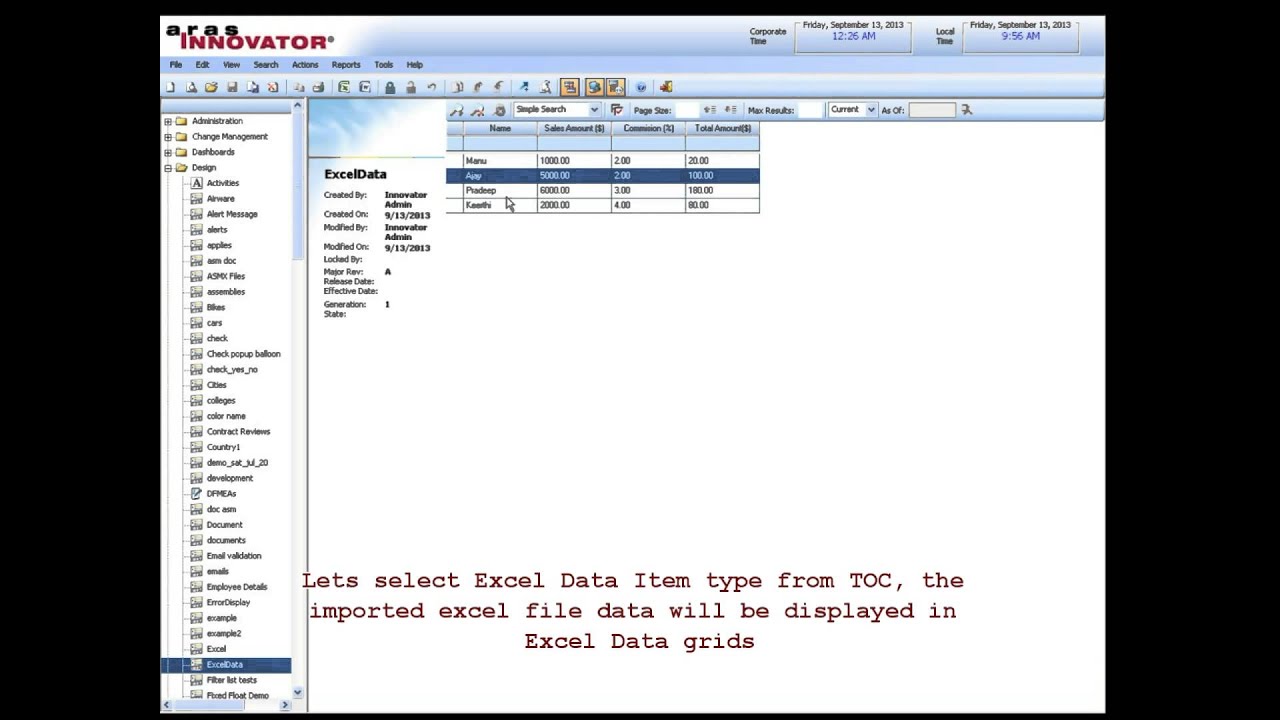Image resolution: width=1280 pixels, height=720 pixels.
Task: Click the Page Size input field
Action: 687,110
